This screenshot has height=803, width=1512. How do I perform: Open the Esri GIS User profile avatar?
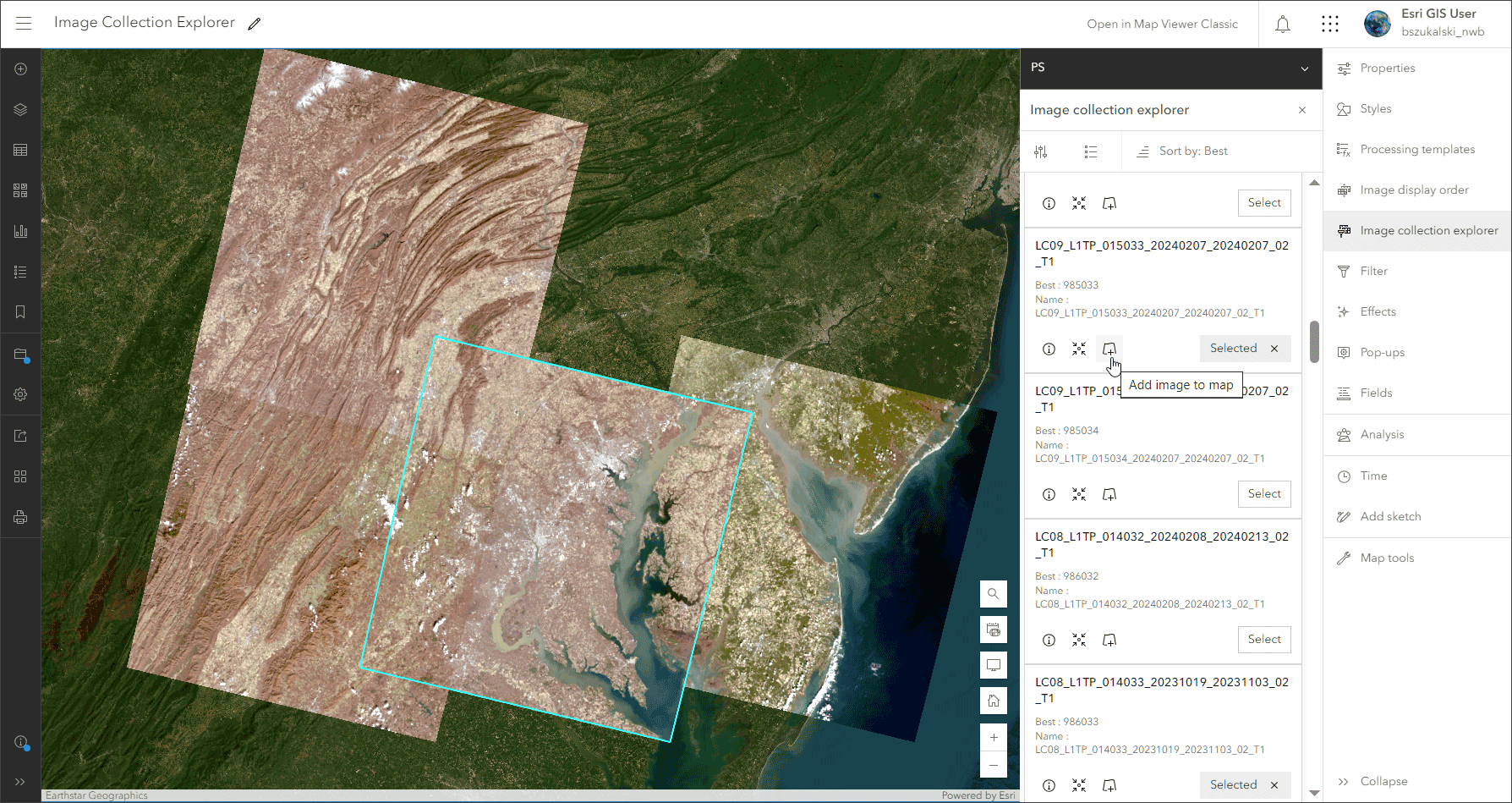[x=1378, y=24]
